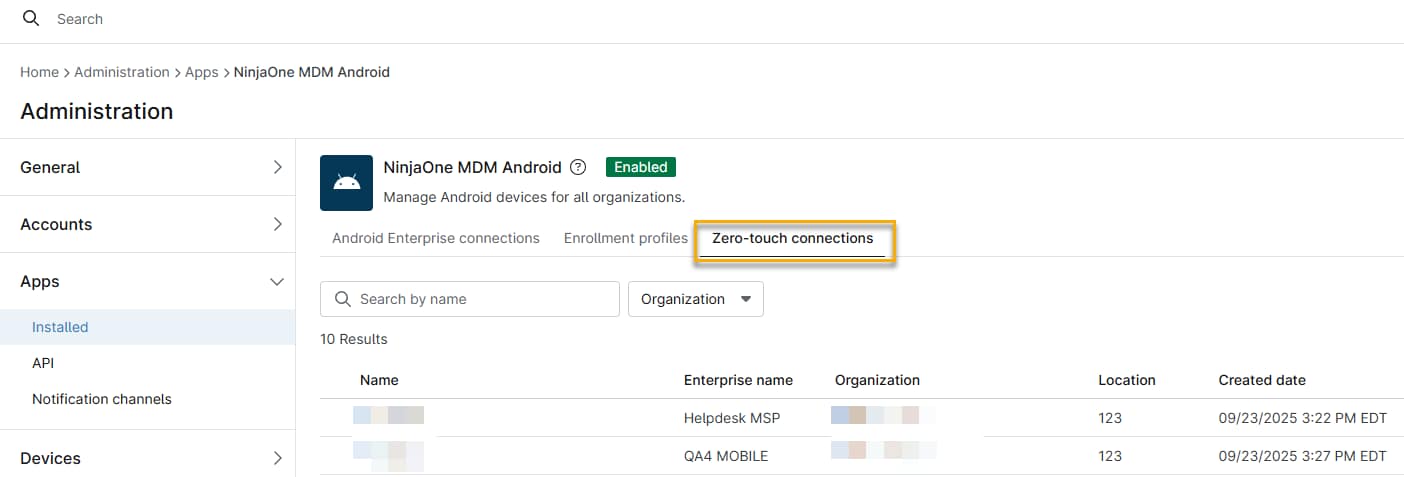Image resolution: width=1404 pixels, height=477 pixels.
Task: Expand the Accounts section chevron
Action: (x=278, y=225)
